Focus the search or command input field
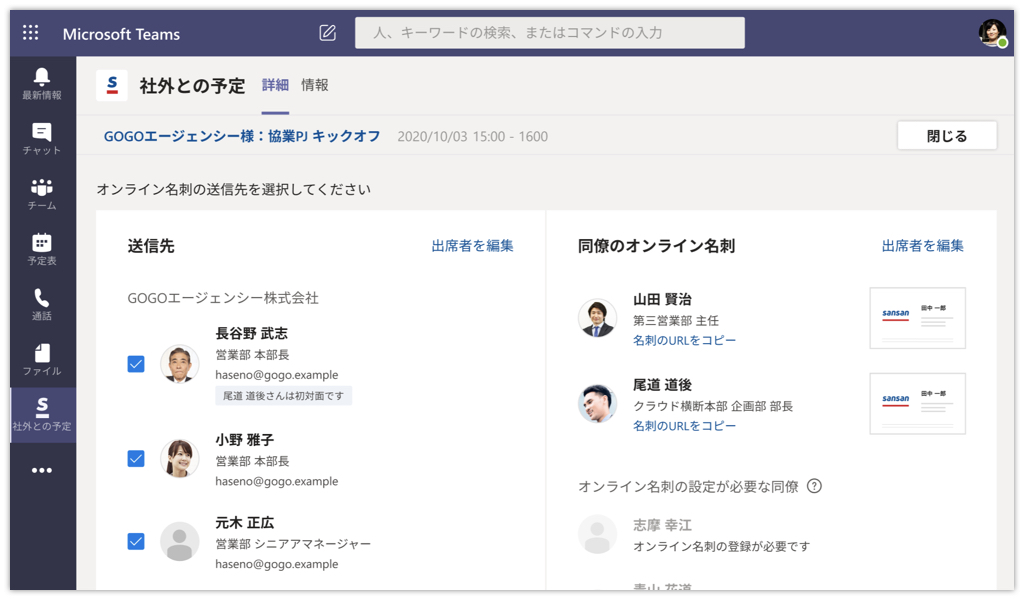 click(x=550, y=33)
